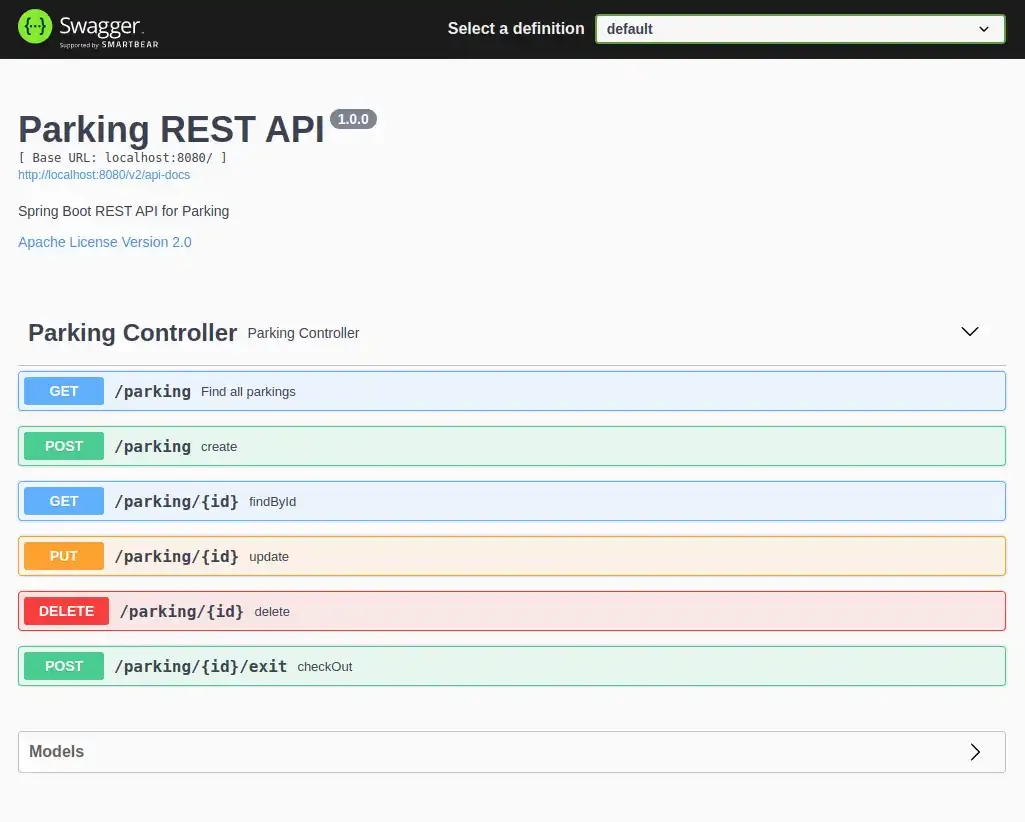The image size is (1025, 822).
Task: Click the blue GET badge for findById
Action: (64, 501)
